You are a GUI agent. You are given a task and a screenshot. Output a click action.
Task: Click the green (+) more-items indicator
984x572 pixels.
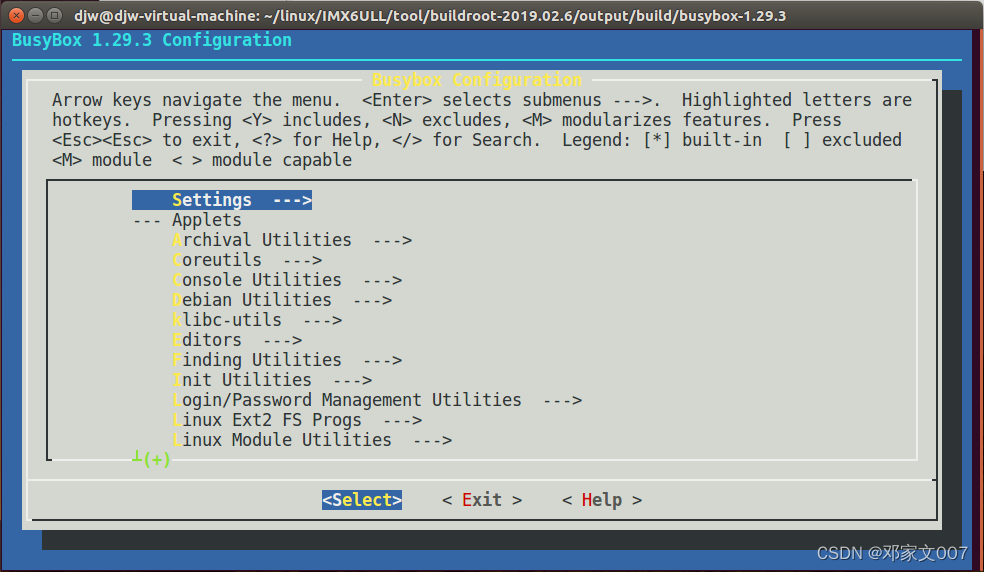tap(151, 460)
